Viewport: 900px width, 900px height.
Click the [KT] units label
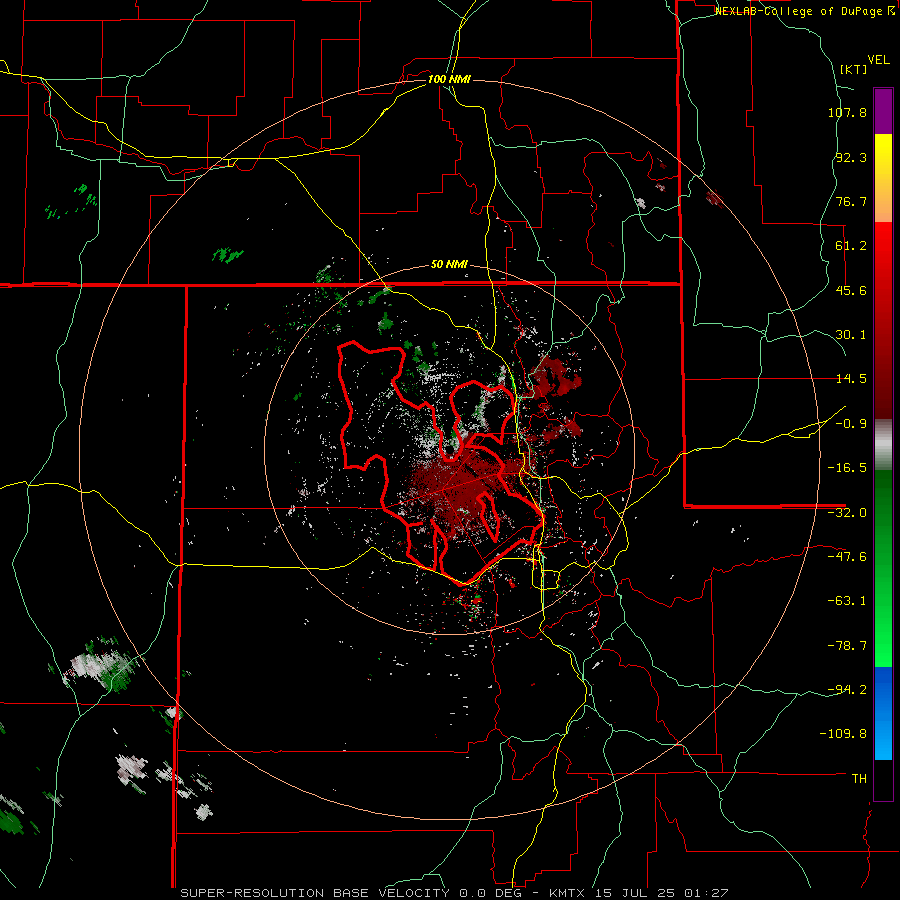[853, 69]
